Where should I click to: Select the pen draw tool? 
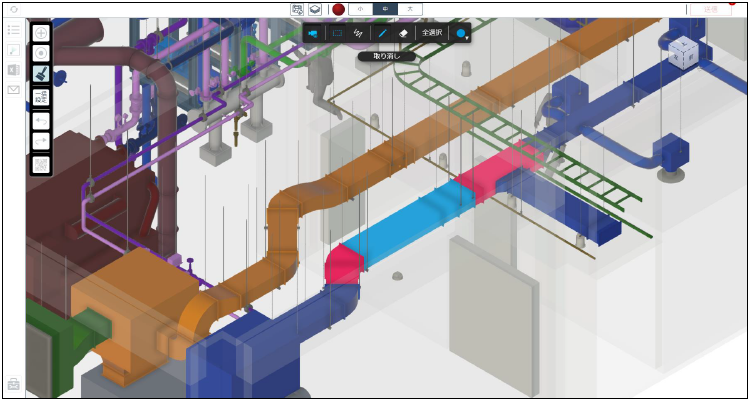(x=381, y=33)
